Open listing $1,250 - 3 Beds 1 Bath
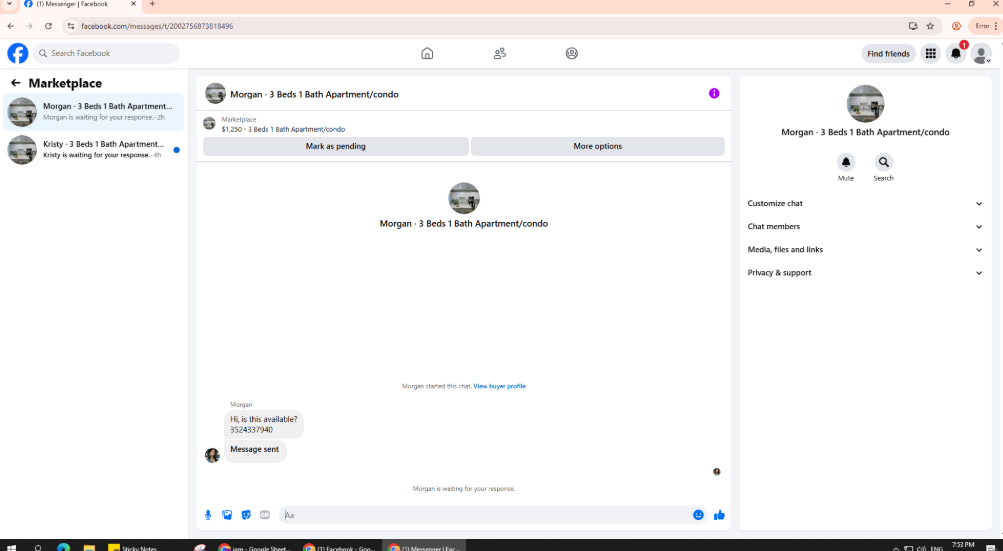Image resolution: width=1003 pixels, height=551 pixels. pos(283,129)
